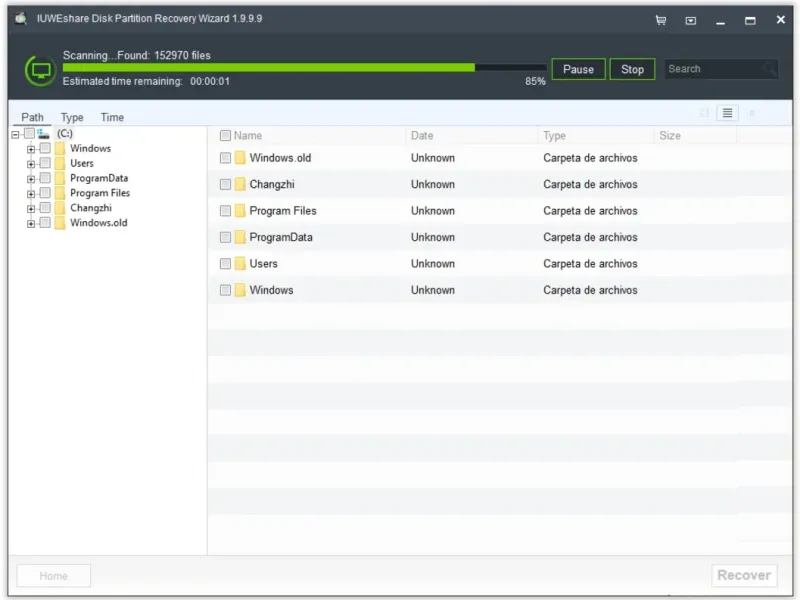Check the ProgramData checkbox in tree

point(45,178)
